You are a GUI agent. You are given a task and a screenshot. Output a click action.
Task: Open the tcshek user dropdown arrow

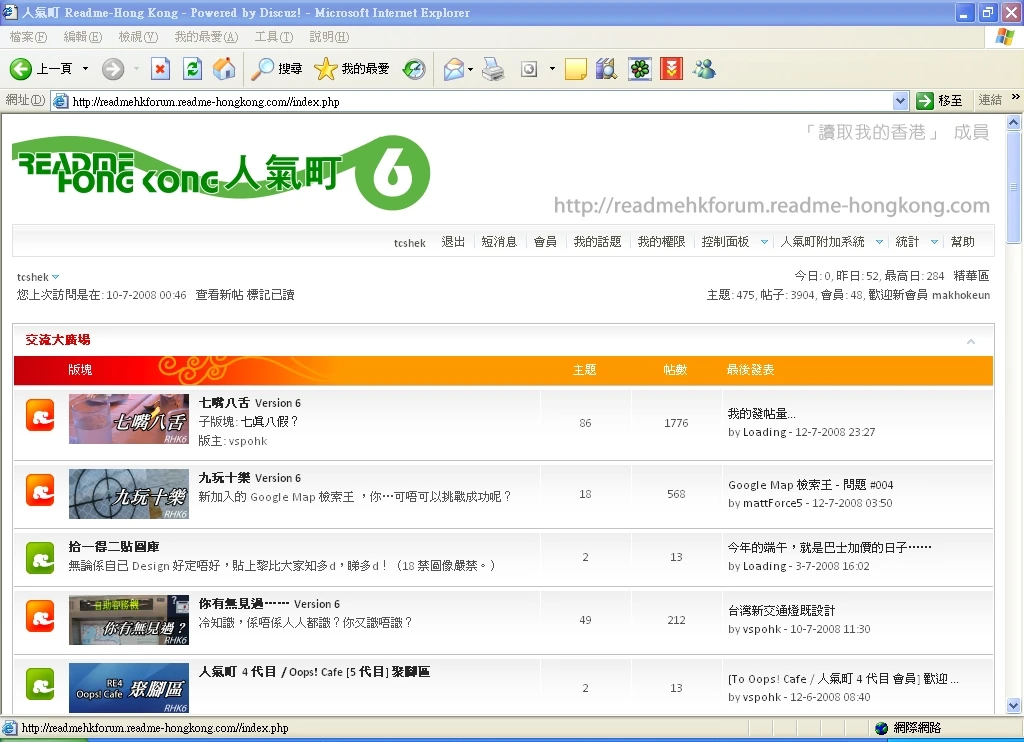click(x=56, y=277)
